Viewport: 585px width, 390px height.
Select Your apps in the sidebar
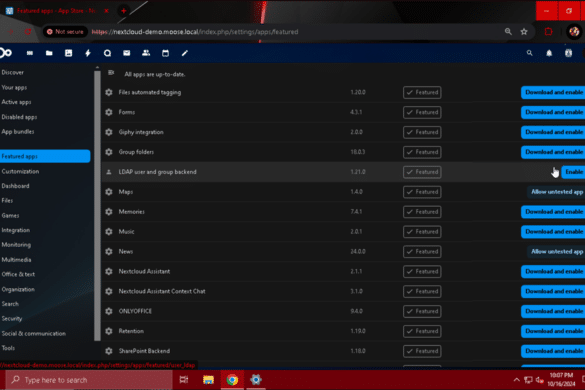pyautogui.click(x=14, y=87)
